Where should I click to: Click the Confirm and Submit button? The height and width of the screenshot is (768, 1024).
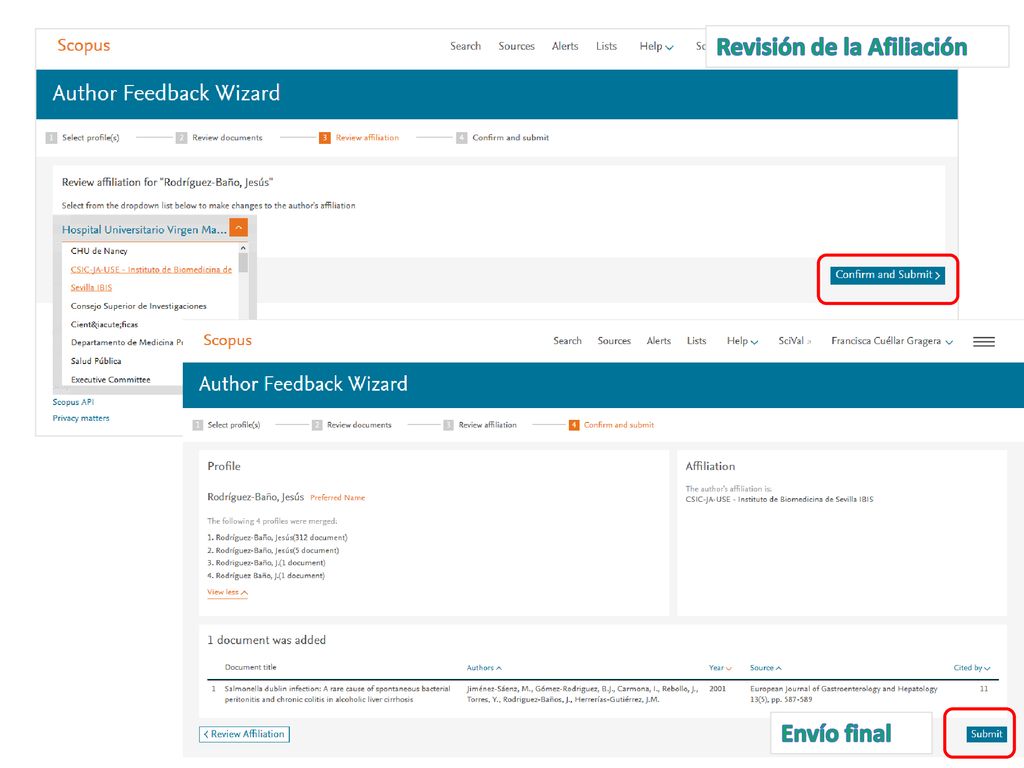pos(888,275)
